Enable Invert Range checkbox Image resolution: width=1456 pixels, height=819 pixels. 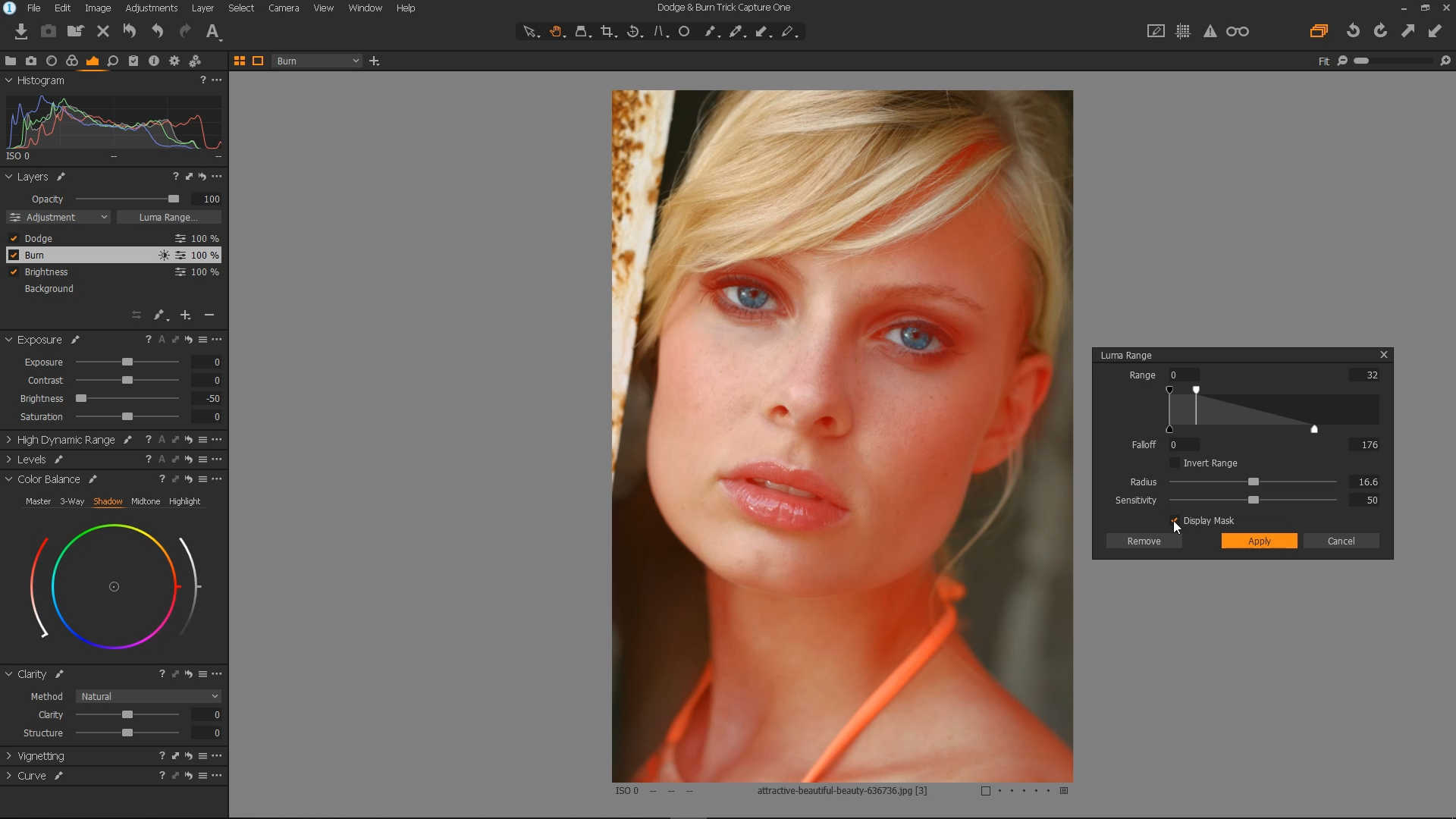1175,463
